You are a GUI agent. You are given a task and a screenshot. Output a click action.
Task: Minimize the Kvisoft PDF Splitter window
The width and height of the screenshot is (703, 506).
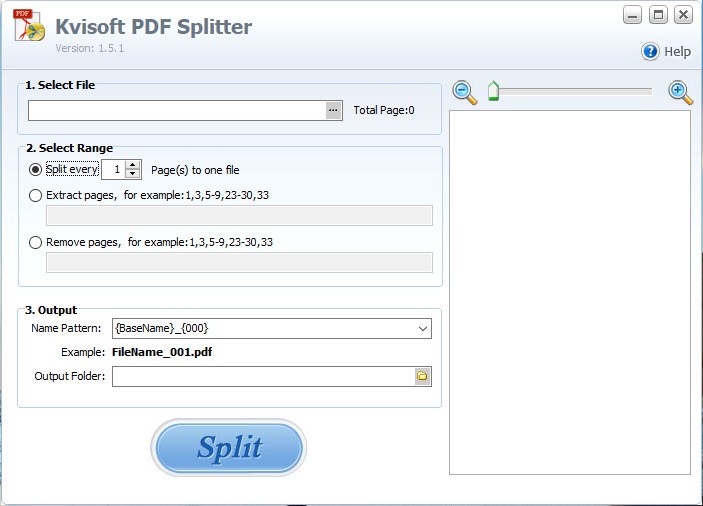(632, 15)
